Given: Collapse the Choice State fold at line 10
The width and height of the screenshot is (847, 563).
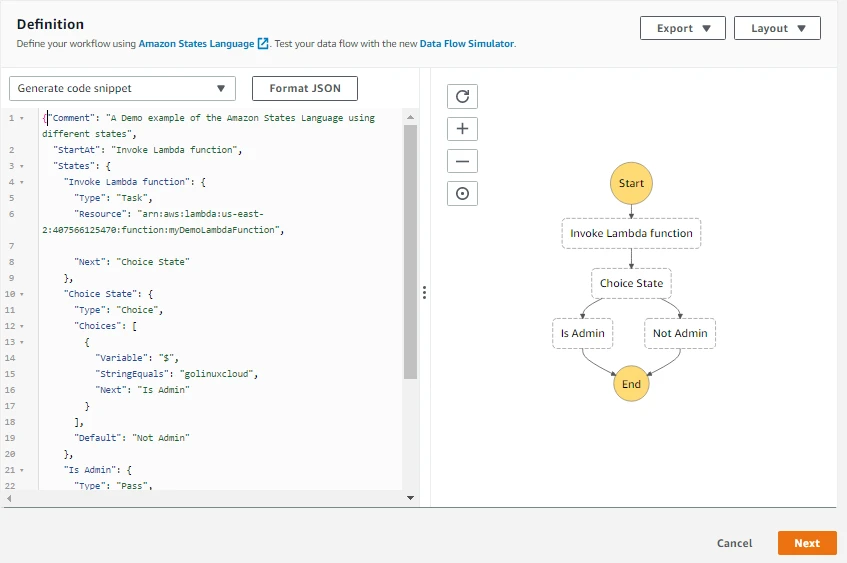Looking at the screenshot, I should [x=22, y=294].
